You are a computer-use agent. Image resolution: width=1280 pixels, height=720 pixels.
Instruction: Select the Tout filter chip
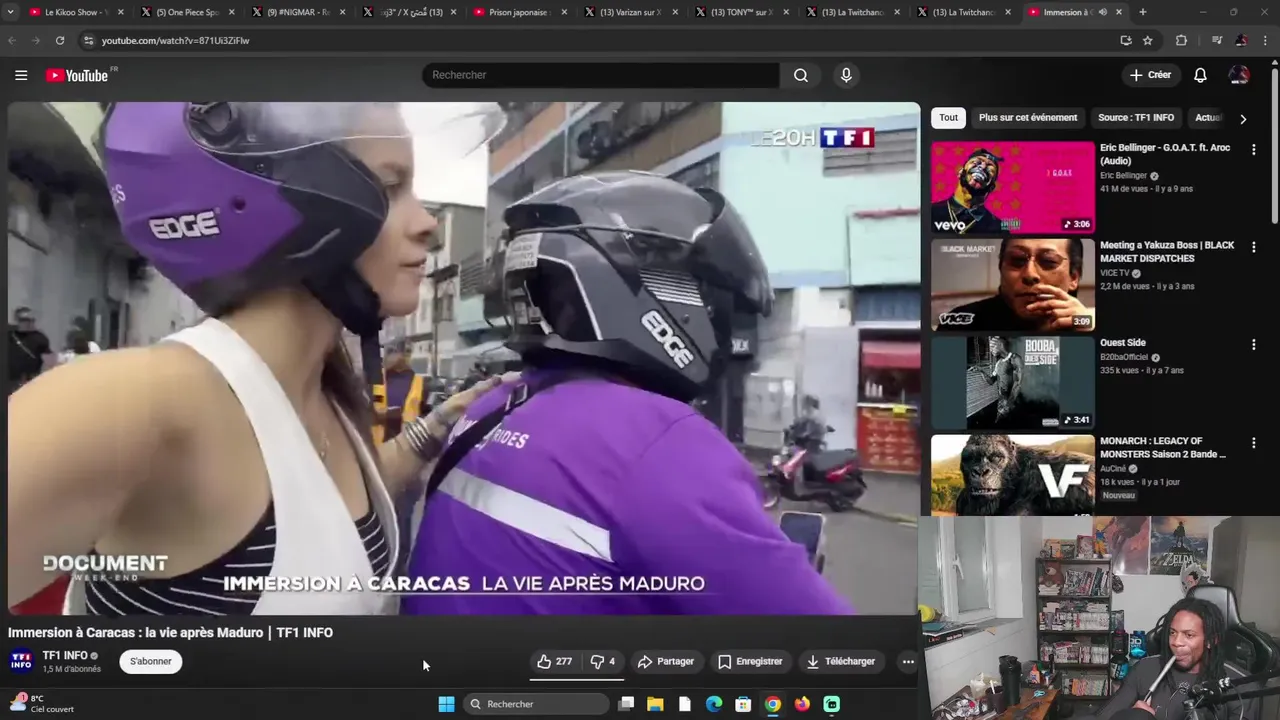(948, 117)
